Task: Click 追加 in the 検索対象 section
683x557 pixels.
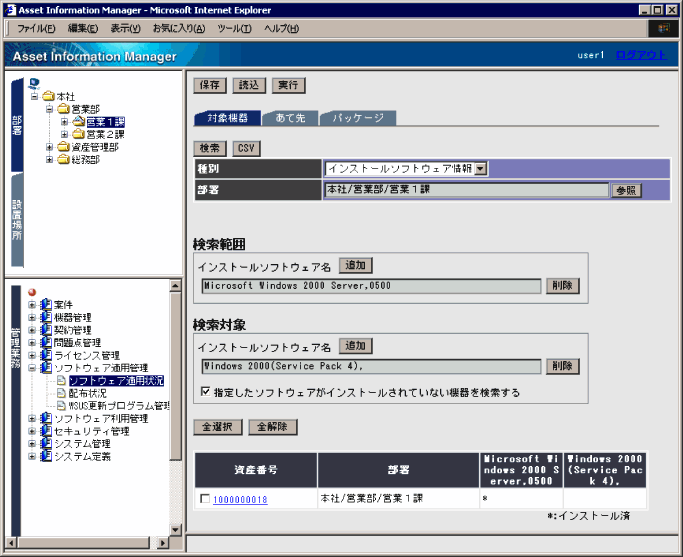Action: (355, 346)
